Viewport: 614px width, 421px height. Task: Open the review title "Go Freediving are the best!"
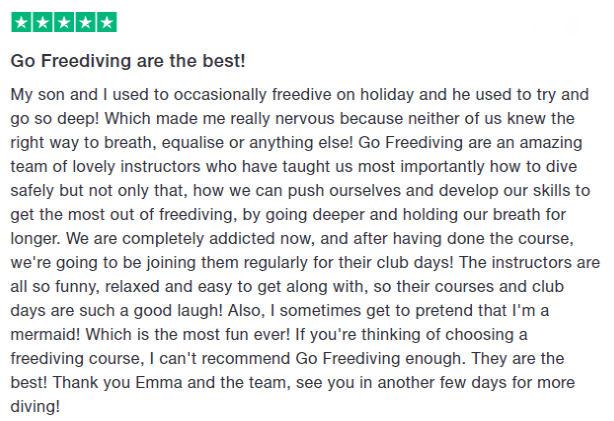point(128,61)
